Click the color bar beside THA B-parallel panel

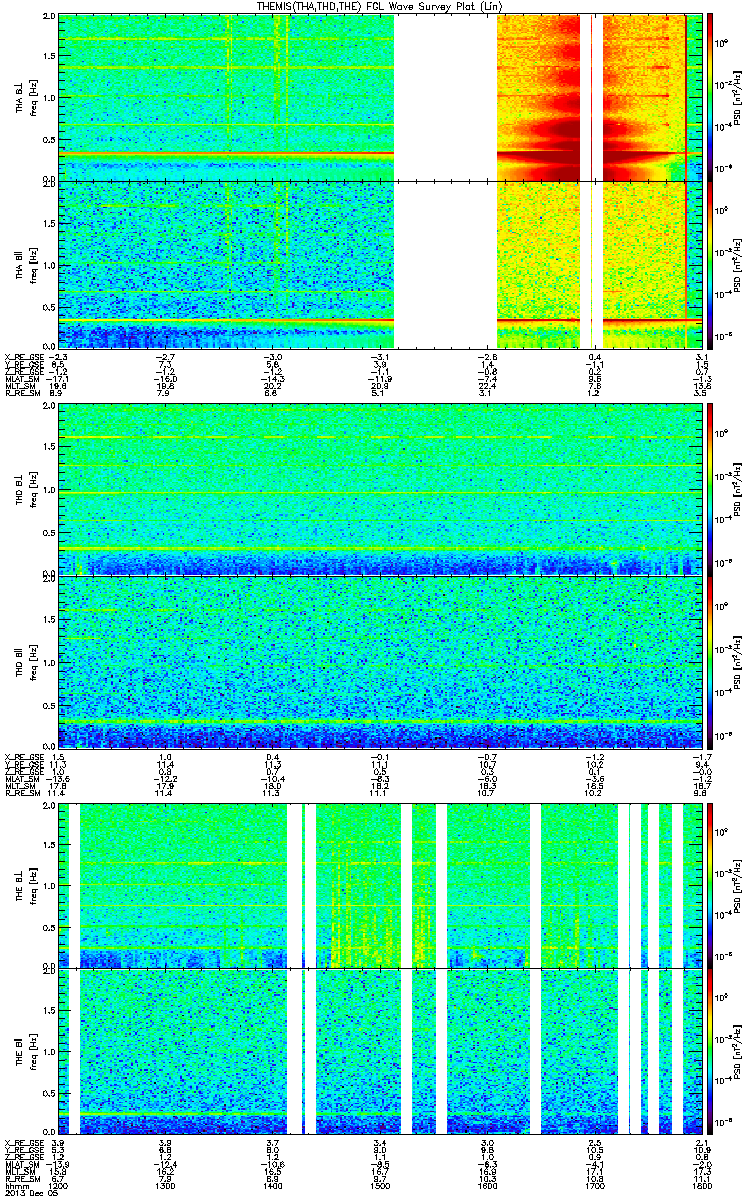click(710, 265)
